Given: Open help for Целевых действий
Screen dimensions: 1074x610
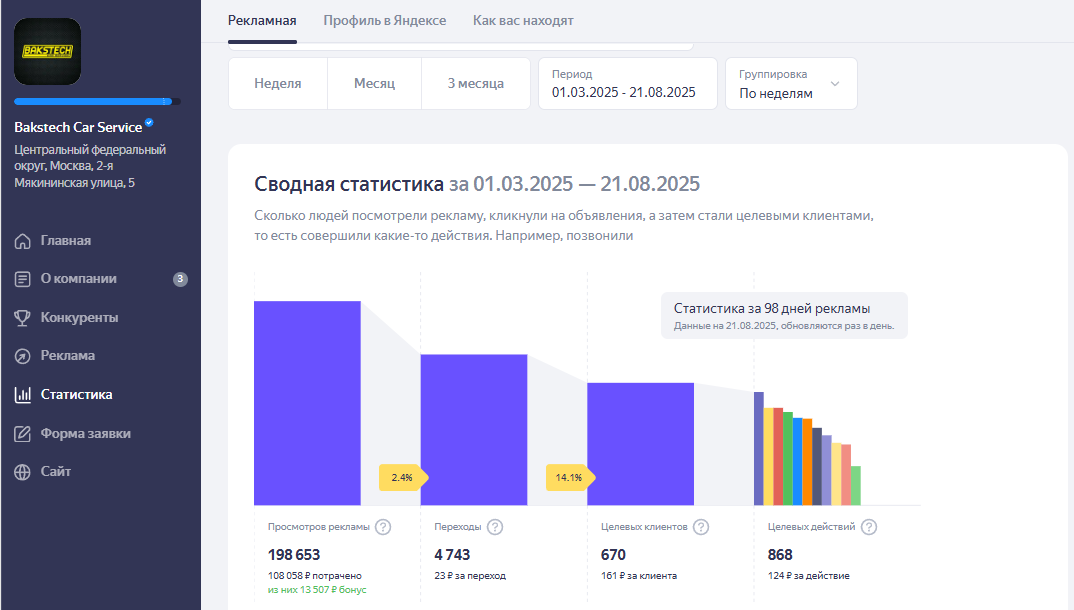Looking at the screenshot, I should tap(869, 527).
